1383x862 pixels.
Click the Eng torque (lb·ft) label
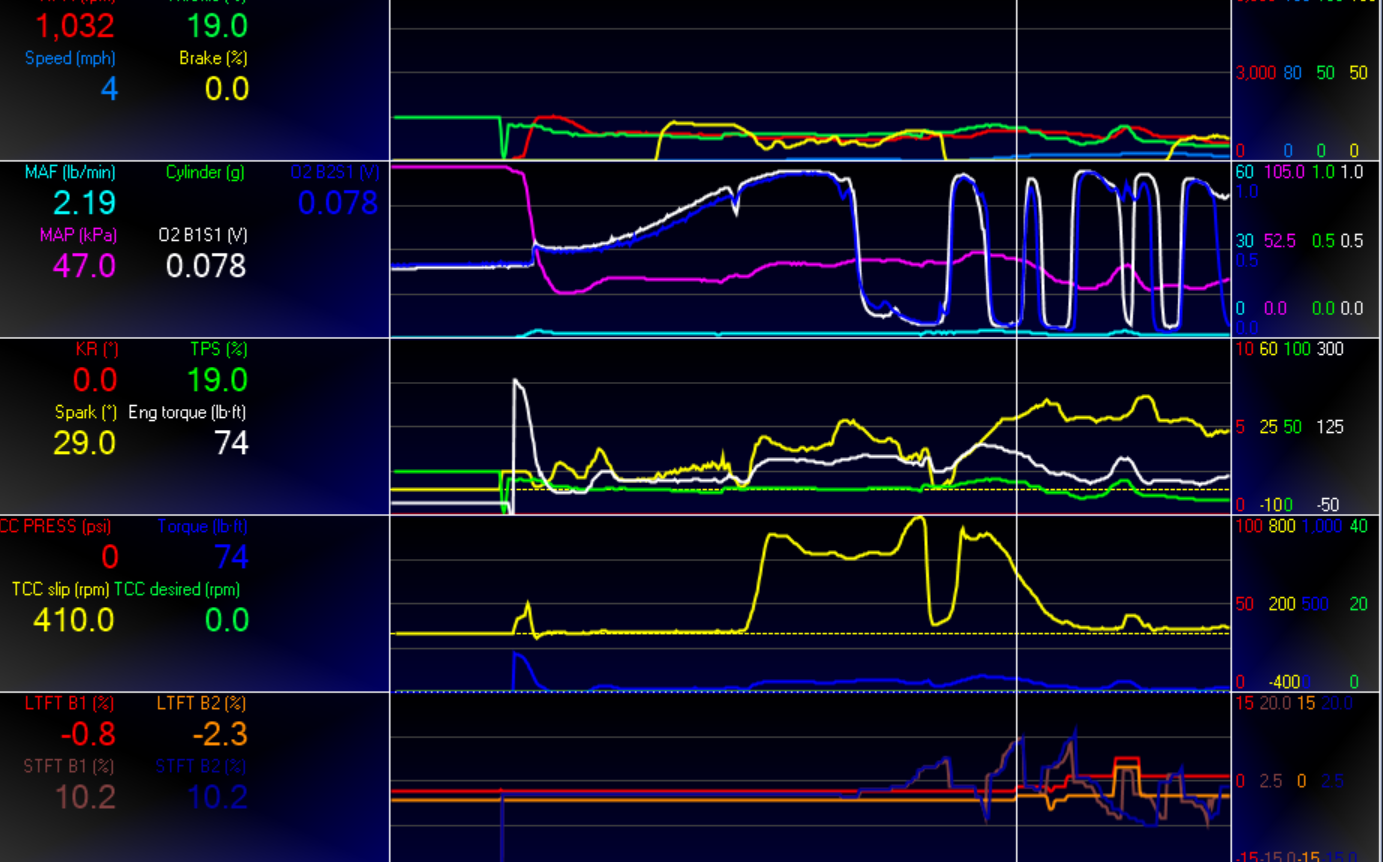[x=188, y=412]
